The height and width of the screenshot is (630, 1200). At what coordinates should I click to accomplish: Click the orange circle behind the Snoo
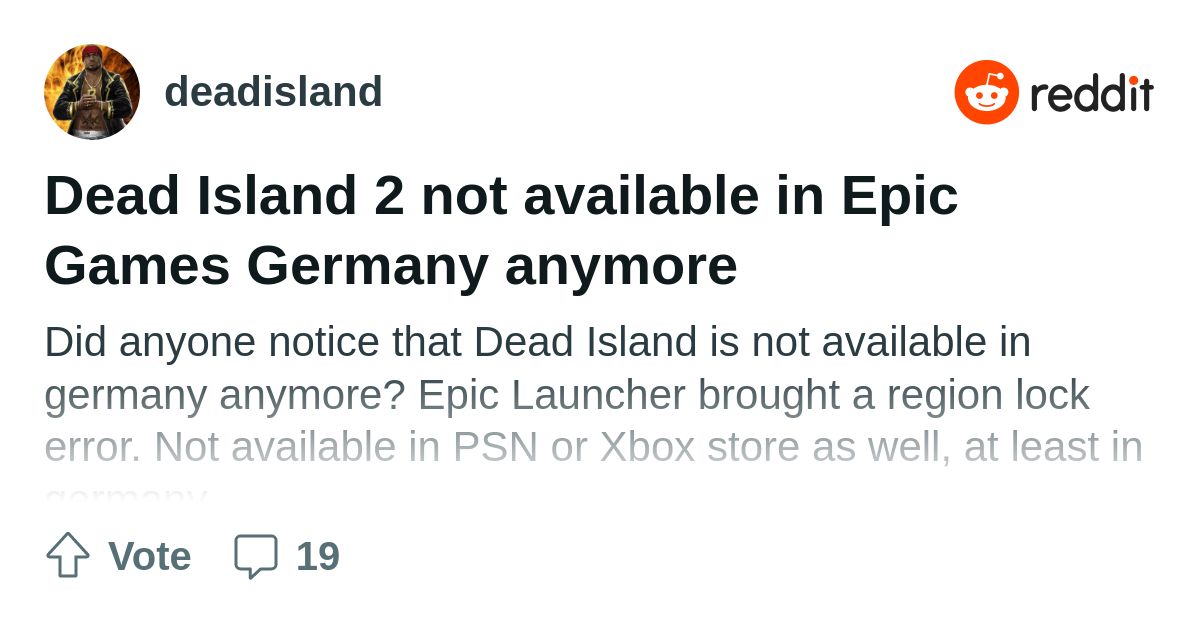click(986, 92)
